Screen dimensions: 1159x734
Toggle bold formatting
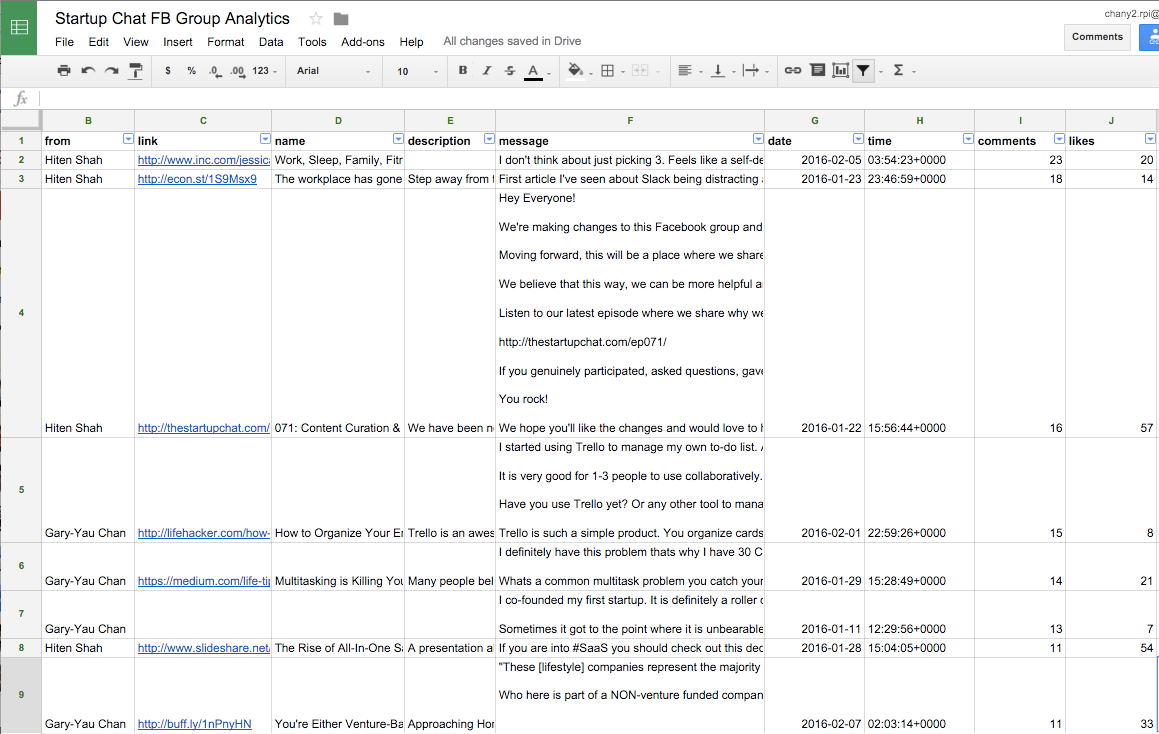463,70
